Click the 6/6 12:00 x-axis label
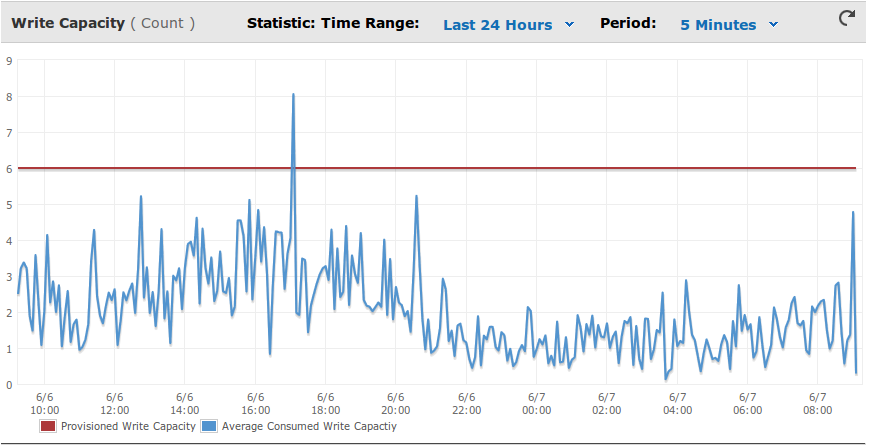Image resolution: width=869 pixels, height=446 pixels. [115, 404]
